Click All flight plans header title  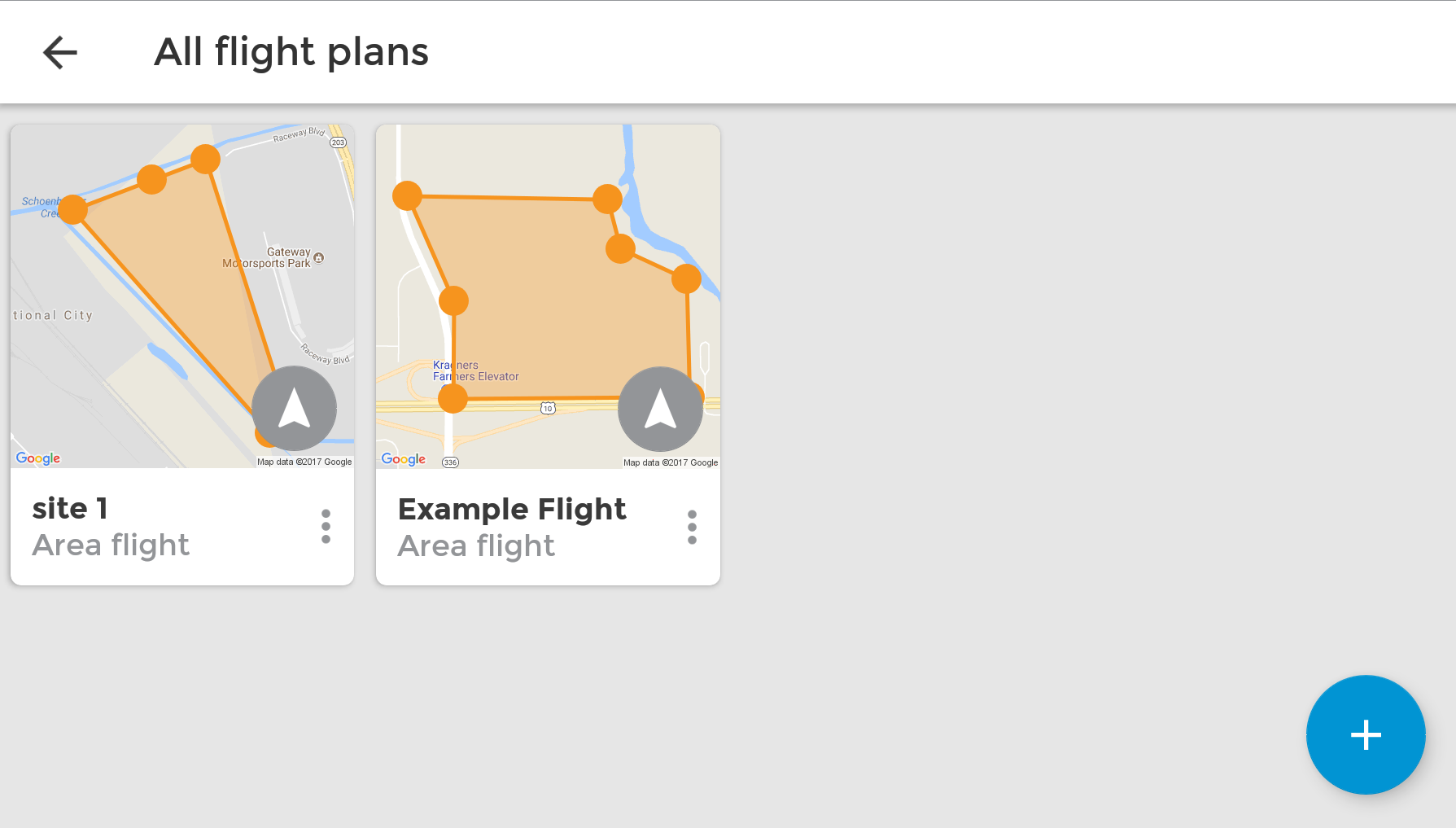pos(291,52)
